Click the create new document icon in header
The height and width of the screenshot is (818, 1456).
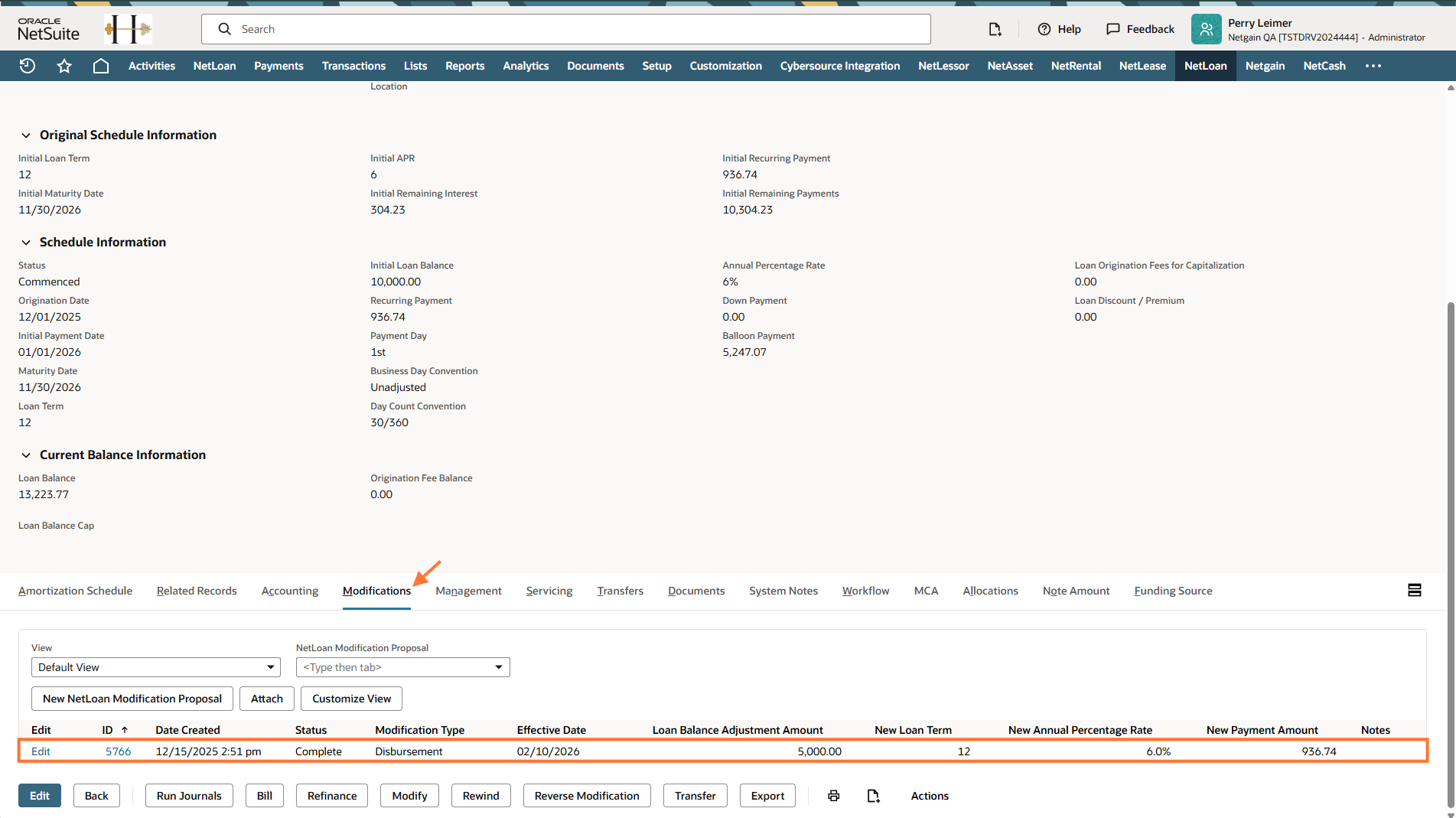tap(995, 29)
